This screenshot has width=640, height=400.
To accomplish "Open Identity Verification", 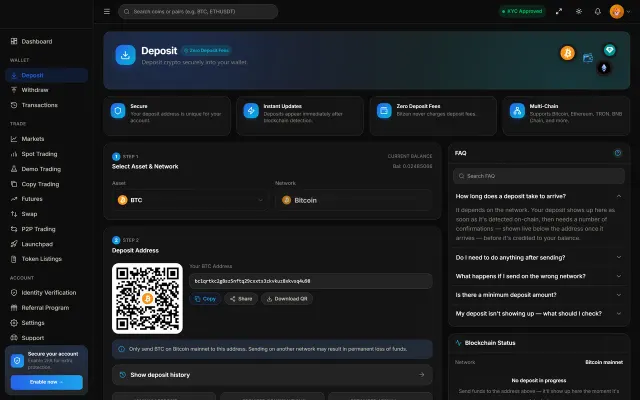I will point(47,293).
